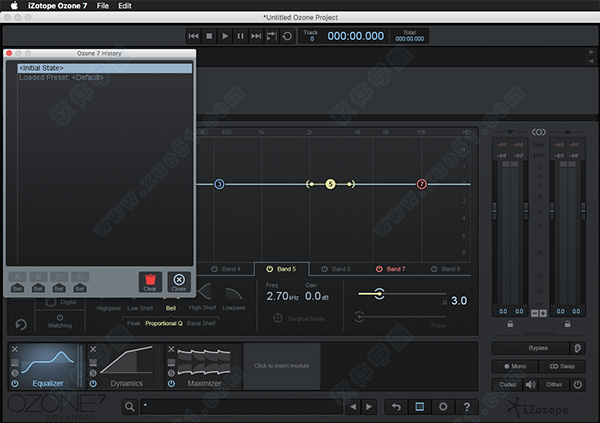Switch to Band 4 tab
Image resolution: width=600 pixels, height=423 pixels.
226,269
